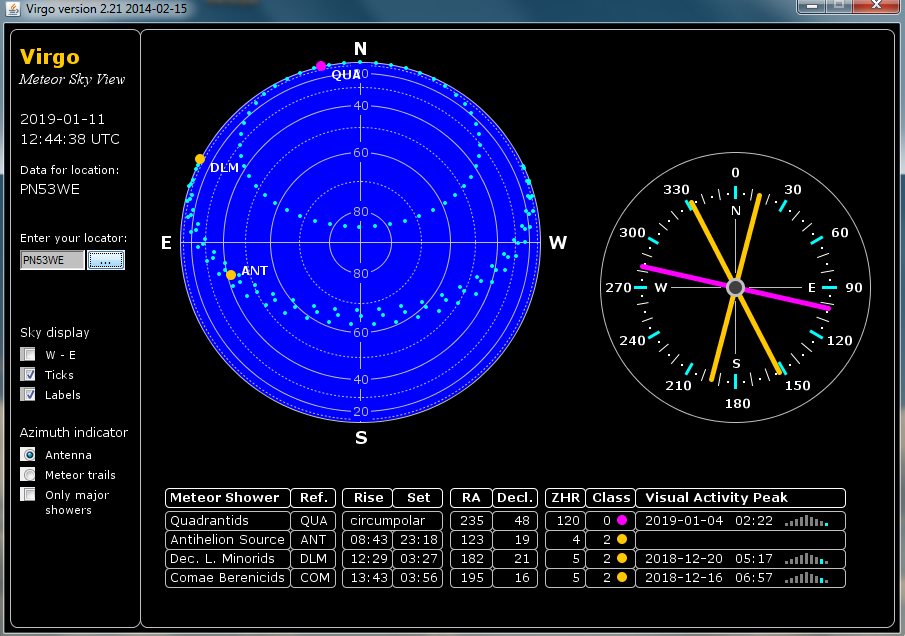Click the yellow DLM radiant marker
Image resolution: width=905 pixels, height=636 pixels.
tap(200, 159)
